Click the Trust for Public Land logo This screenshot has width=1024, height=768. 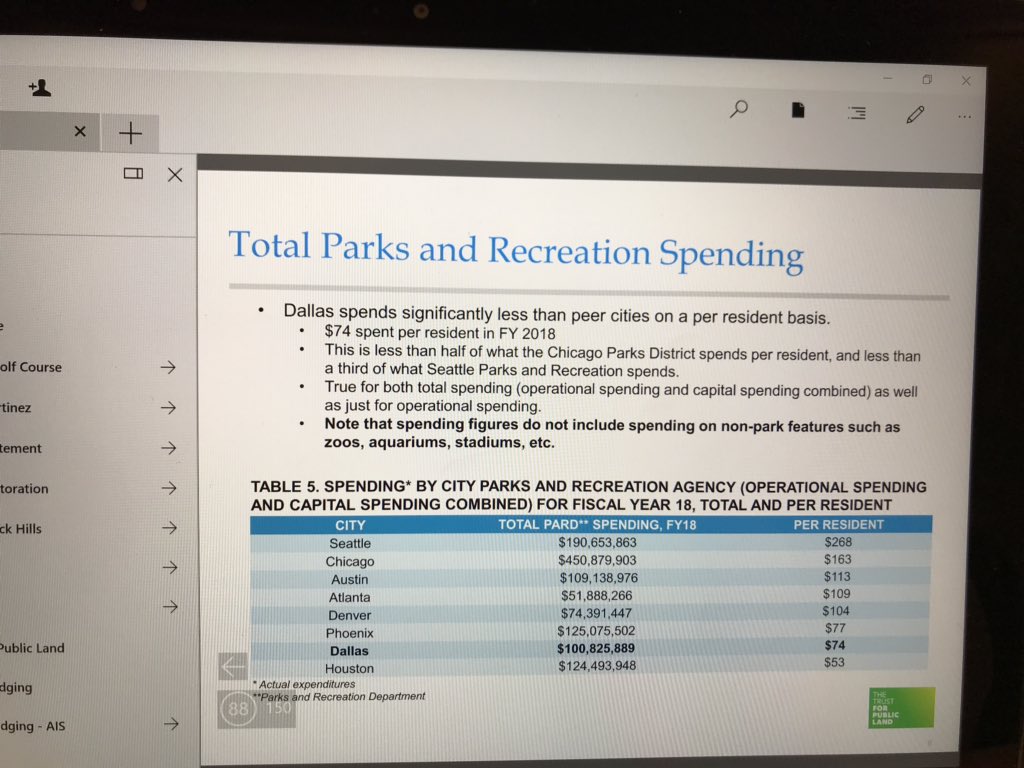901,708
